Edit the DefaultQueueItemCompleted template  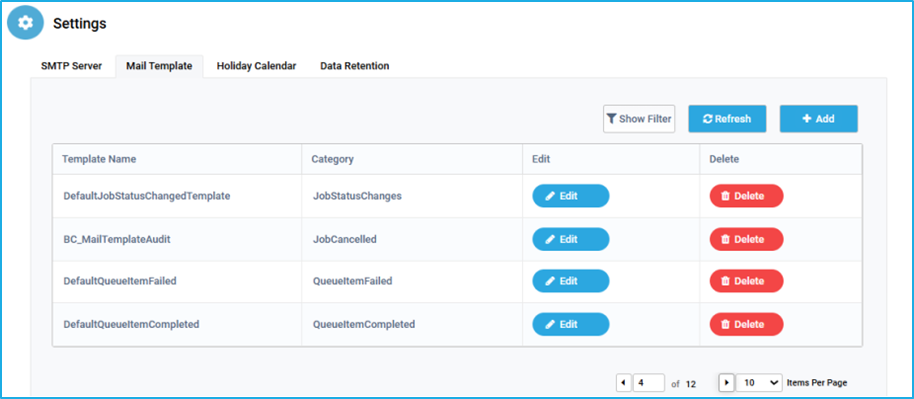coord(571,324)
